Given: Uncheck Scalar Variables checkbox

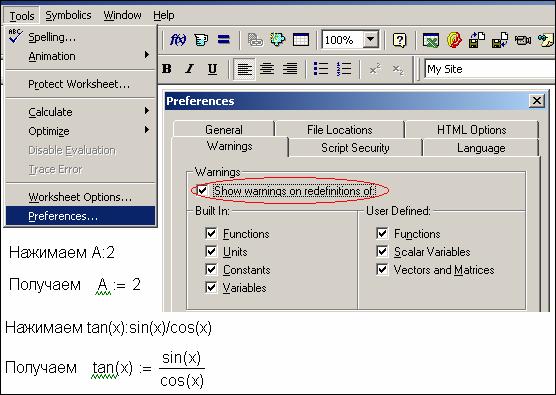Looking at the screenshot, I should pyautogui.click(x=382, y=251).
